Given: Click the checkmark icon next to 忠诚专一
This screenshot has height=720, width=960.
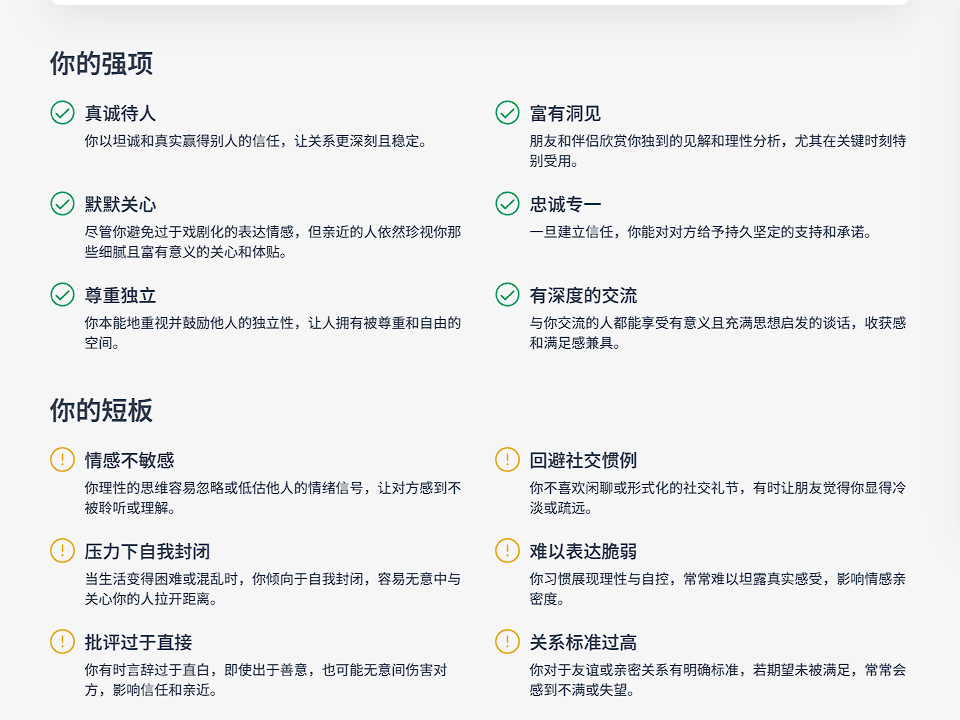Looking at the screenshot, I should 507,204.
